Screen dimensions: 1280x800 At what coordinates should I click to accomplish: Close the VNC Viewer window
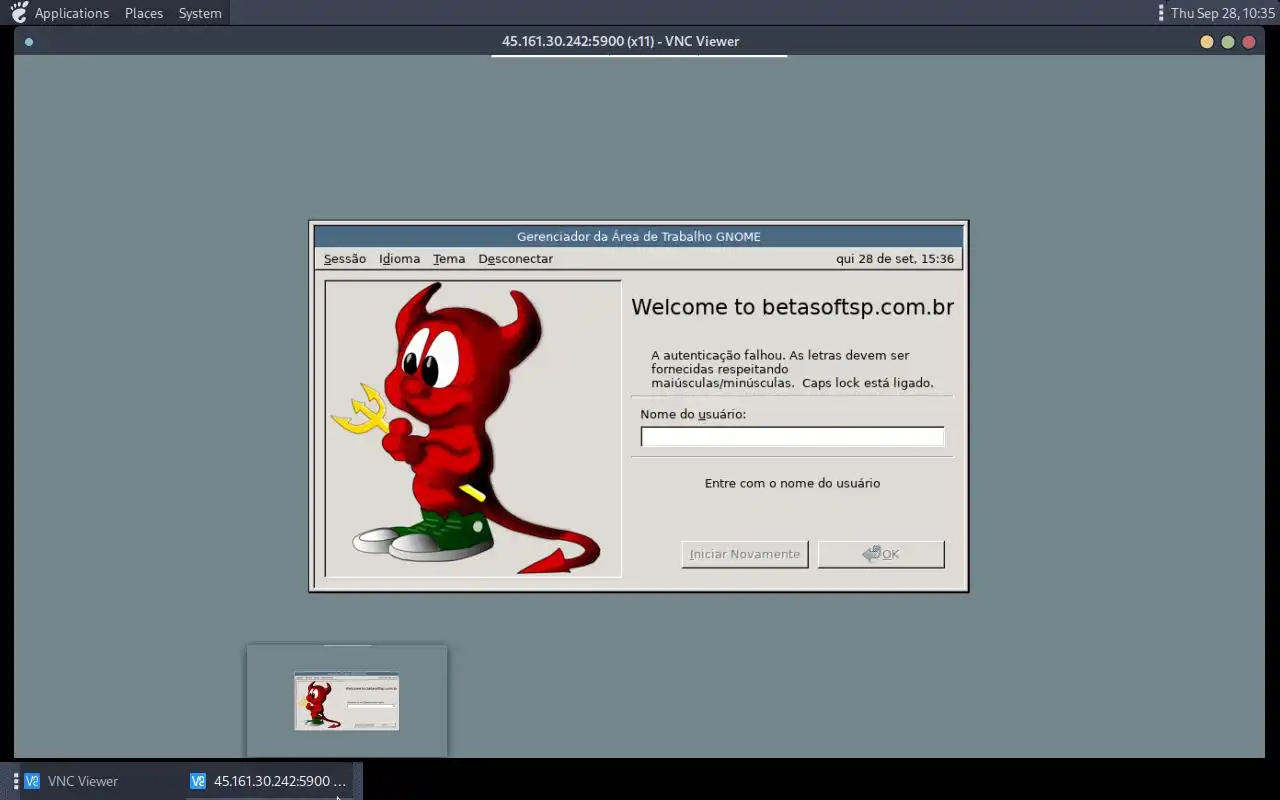(1249, 42)
